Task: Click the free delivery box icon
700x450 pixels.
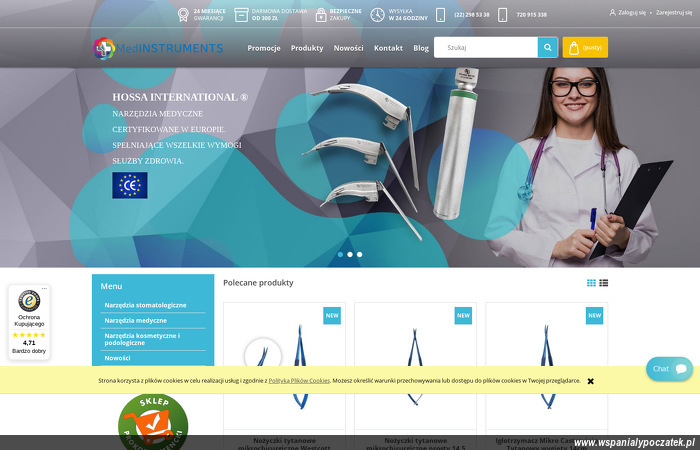Action: (241, 15)
